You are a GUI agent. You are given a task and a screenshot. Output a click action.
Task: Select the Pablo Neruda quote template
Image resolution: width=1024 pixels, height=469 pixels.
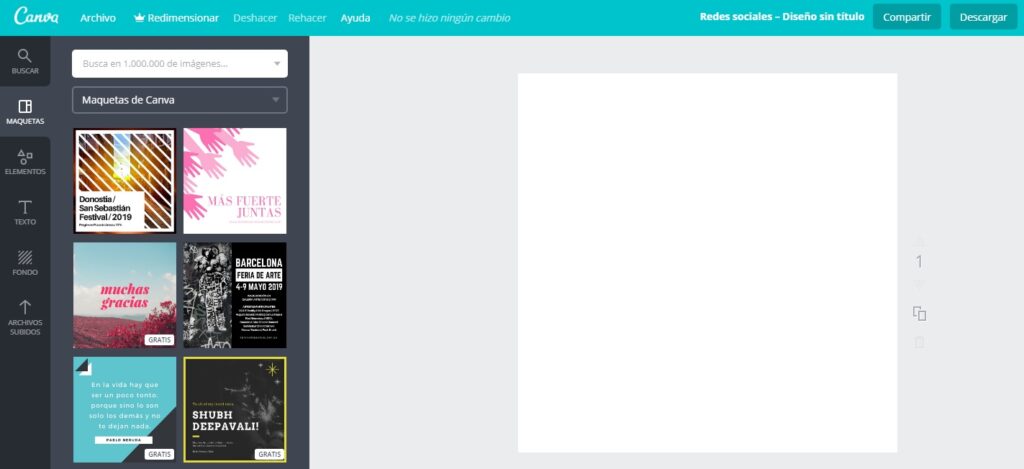click(125, 410)
